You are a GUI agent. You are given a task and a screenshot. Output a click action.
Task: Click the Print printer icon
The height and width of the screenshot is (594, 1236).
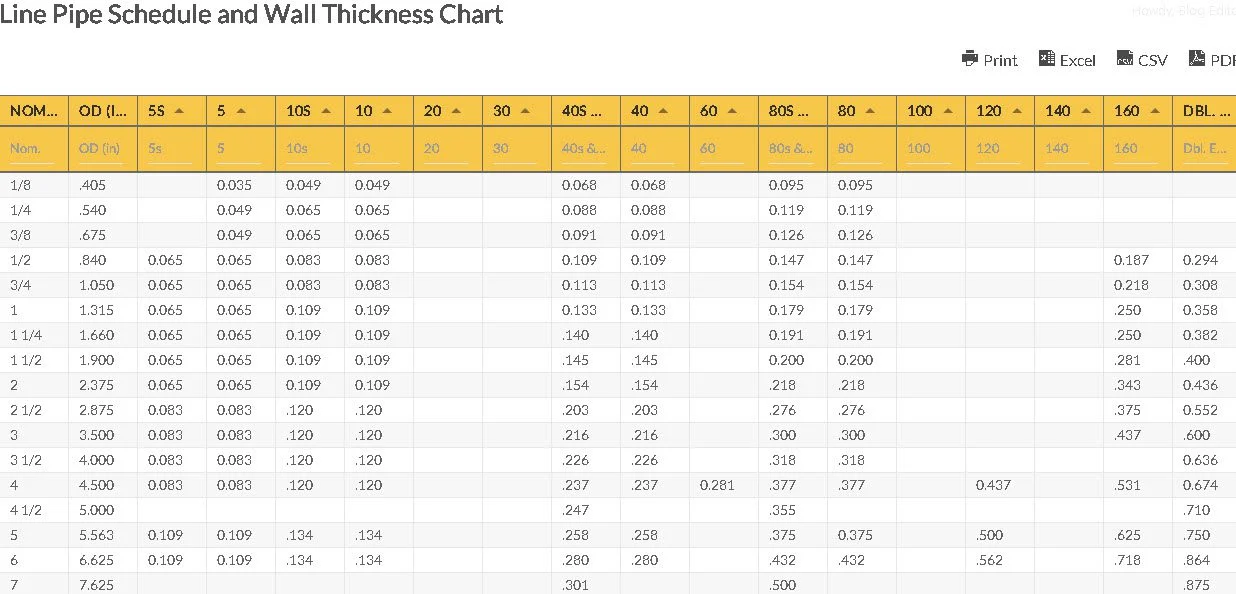[969, 59]
